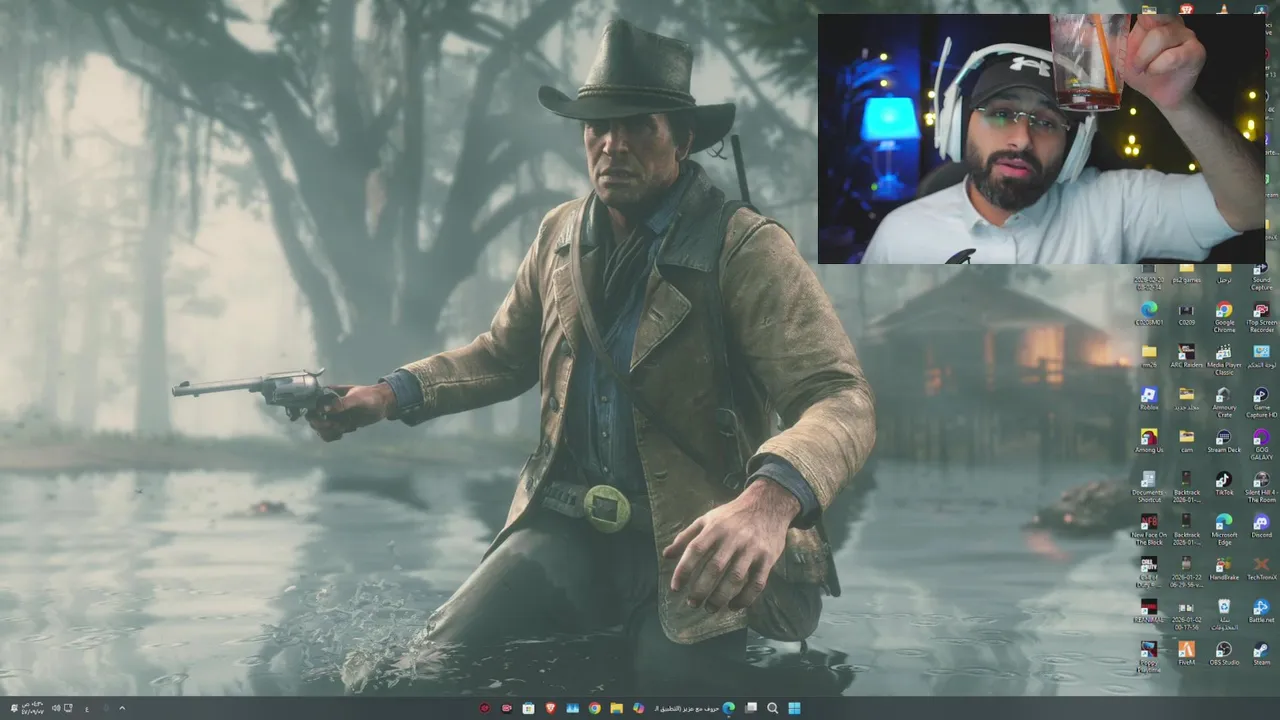This screenshot has height=720, width=1280.
Task: Open the Stream Deck shortcut
Action: 1224,441
